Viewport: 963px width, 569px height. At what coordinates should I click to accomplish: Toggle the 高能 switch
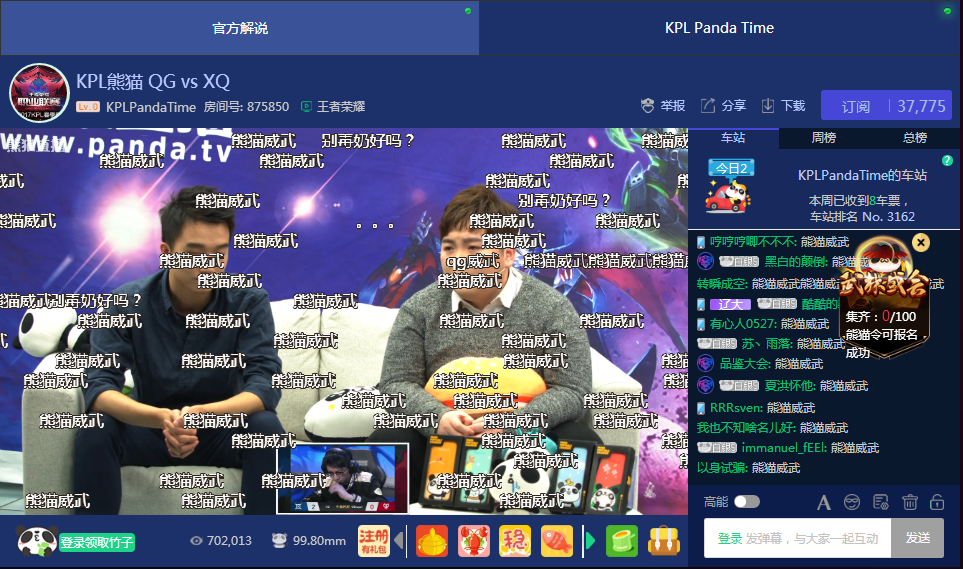click(746, 502)
